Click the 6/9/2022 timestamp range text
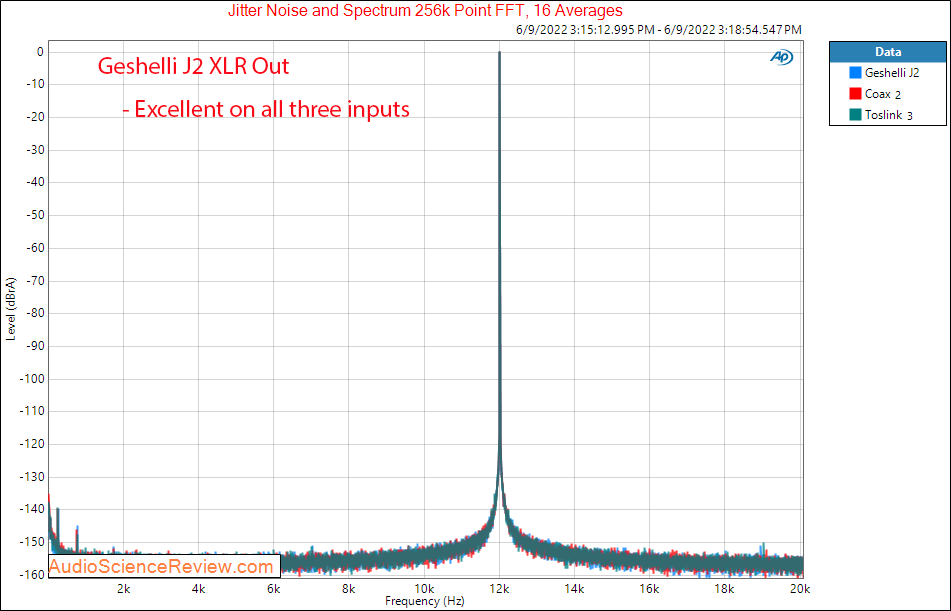 [x=659, y=30]
